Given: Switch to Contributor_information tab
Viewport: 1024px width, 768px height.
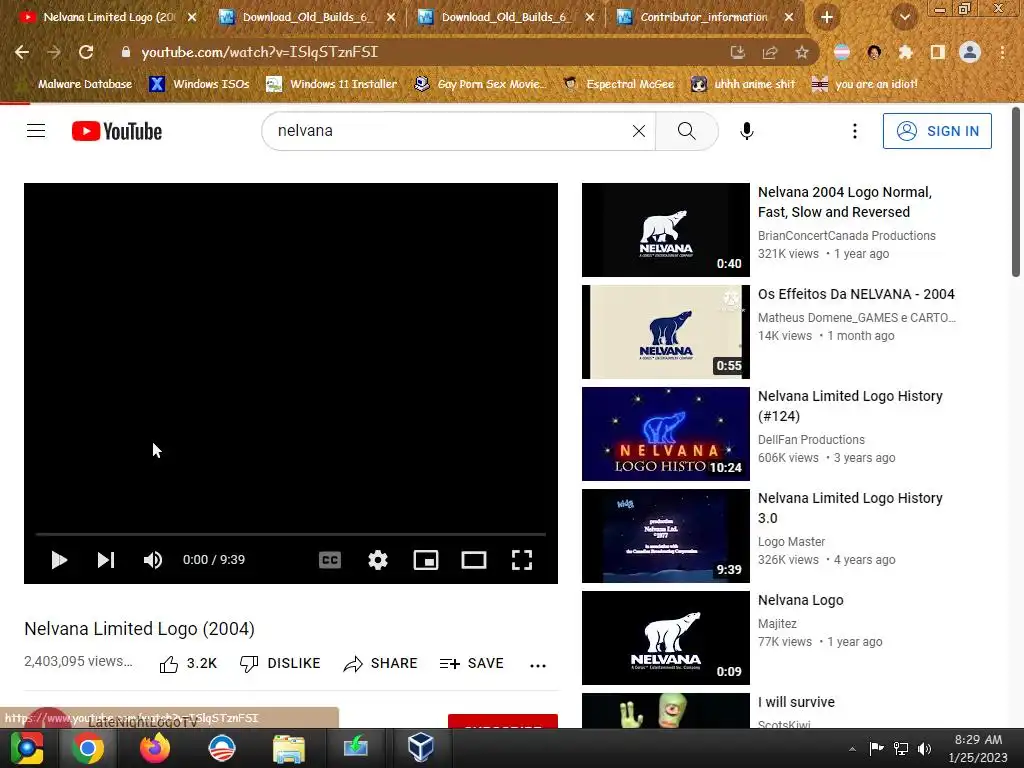Looking at the screenshot, I should tap(703, 17).
